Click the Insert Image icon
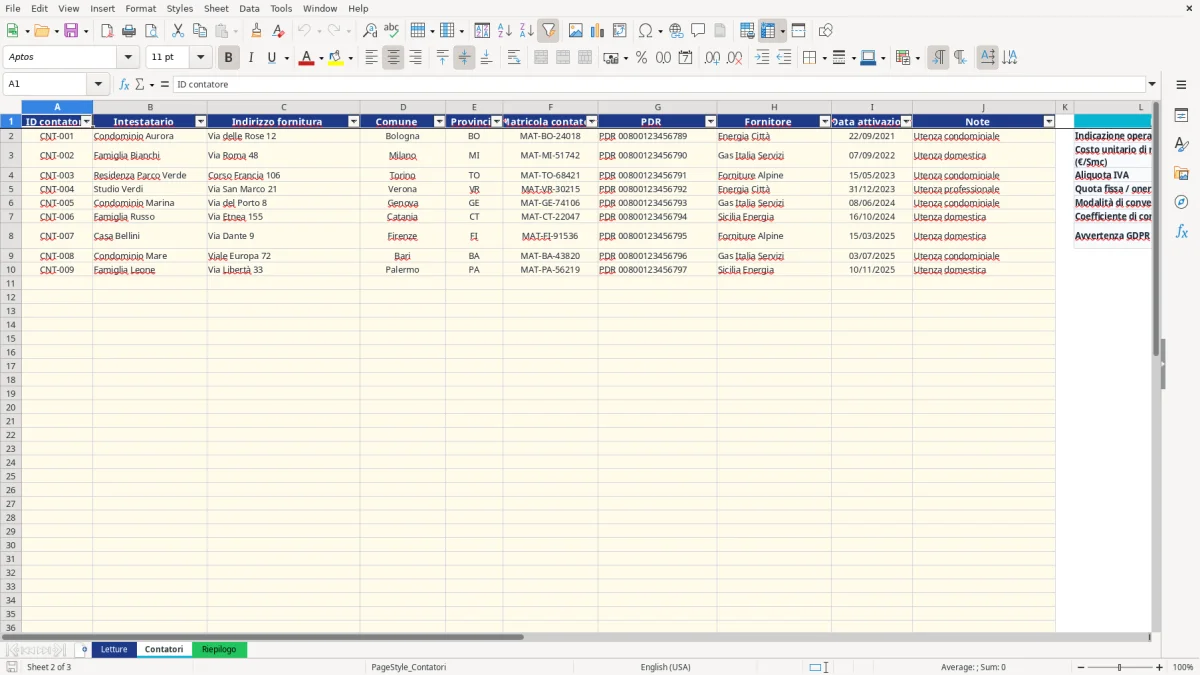Viewport: 1200px width, 675px height. (575, 31)
